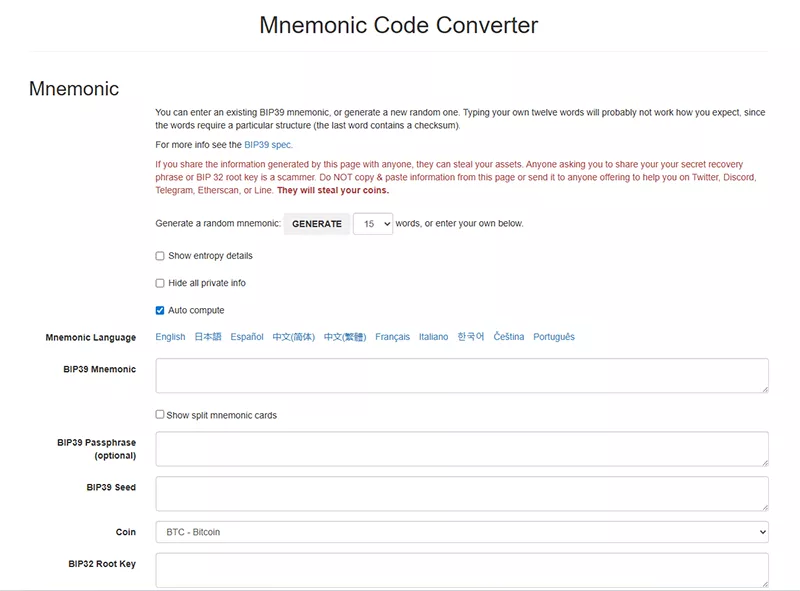Switch mnemonic language to Français

[x=392, y=337]
